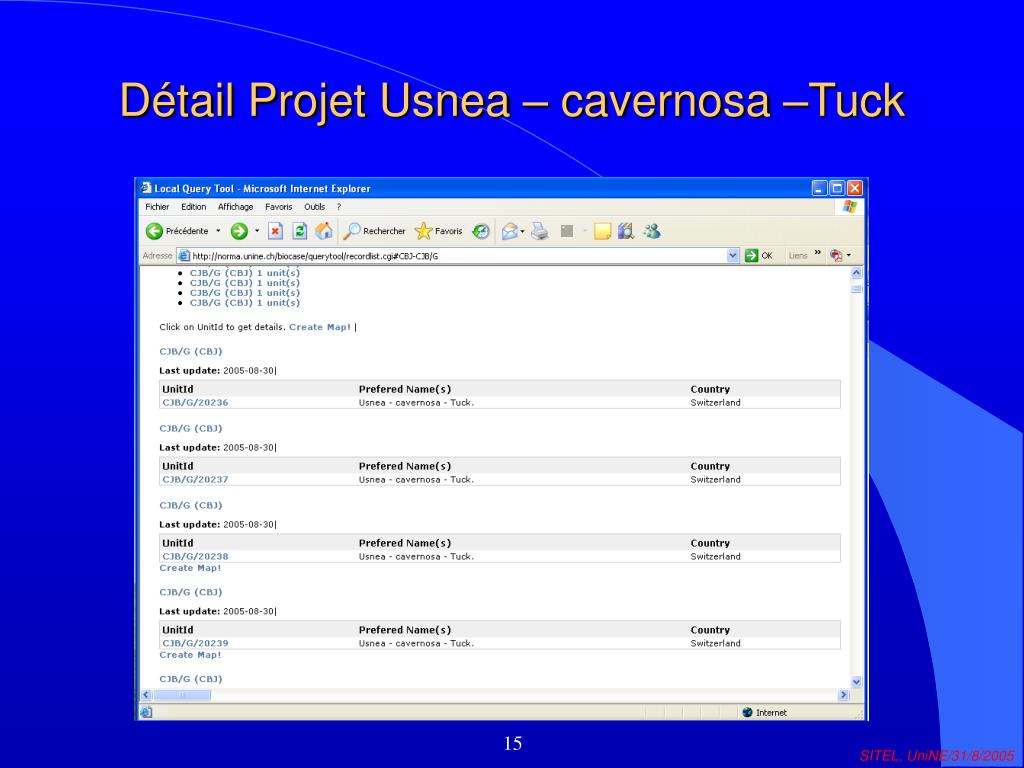The height and width of the screenshot is (768, 1024).
Task: Open Favoris star panel
Action: [x=439, y=231]
